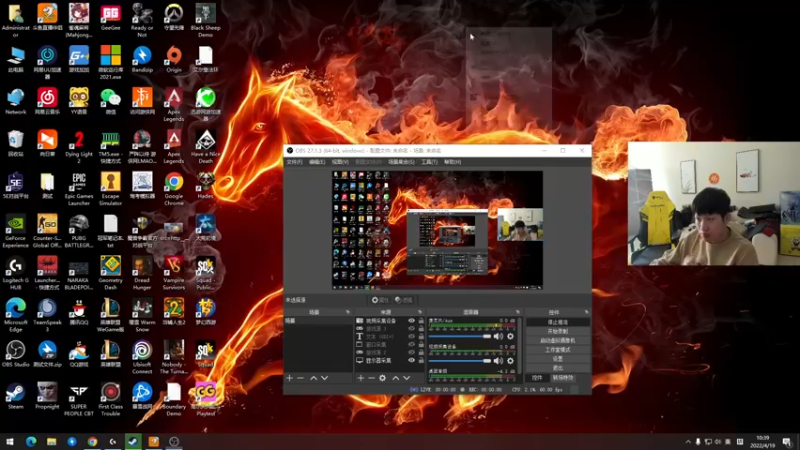Move the source up in the Sources list
This screenshot has height=450, width=800.
[x=395, y=378]
